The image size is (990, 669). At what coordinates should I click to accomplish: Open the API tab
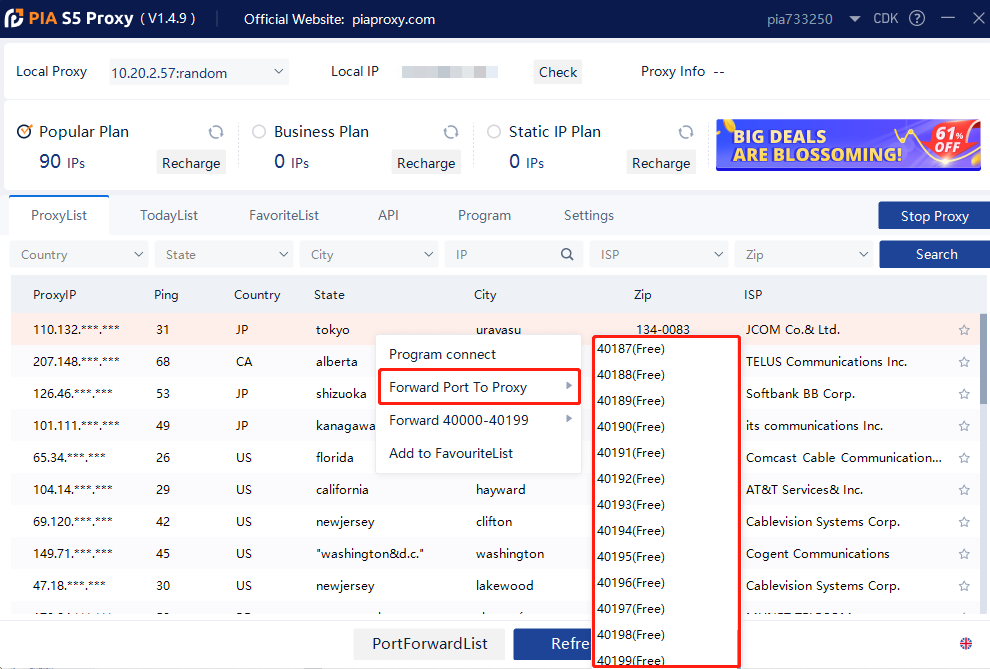(388, 215)
